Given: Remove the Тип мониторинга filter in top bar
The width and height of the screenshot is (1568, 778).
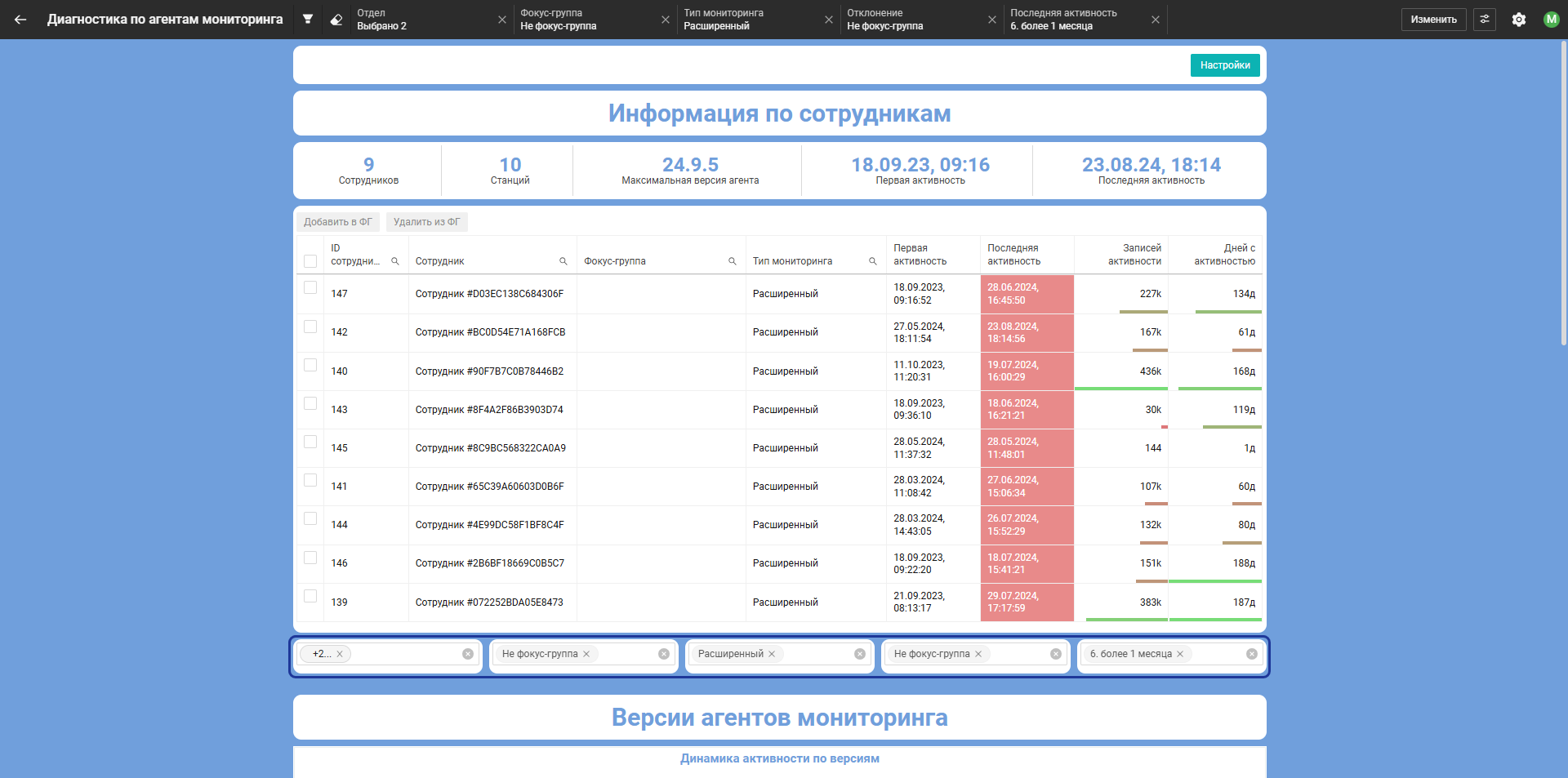Looking at the screenshot, I should point(829,20).
